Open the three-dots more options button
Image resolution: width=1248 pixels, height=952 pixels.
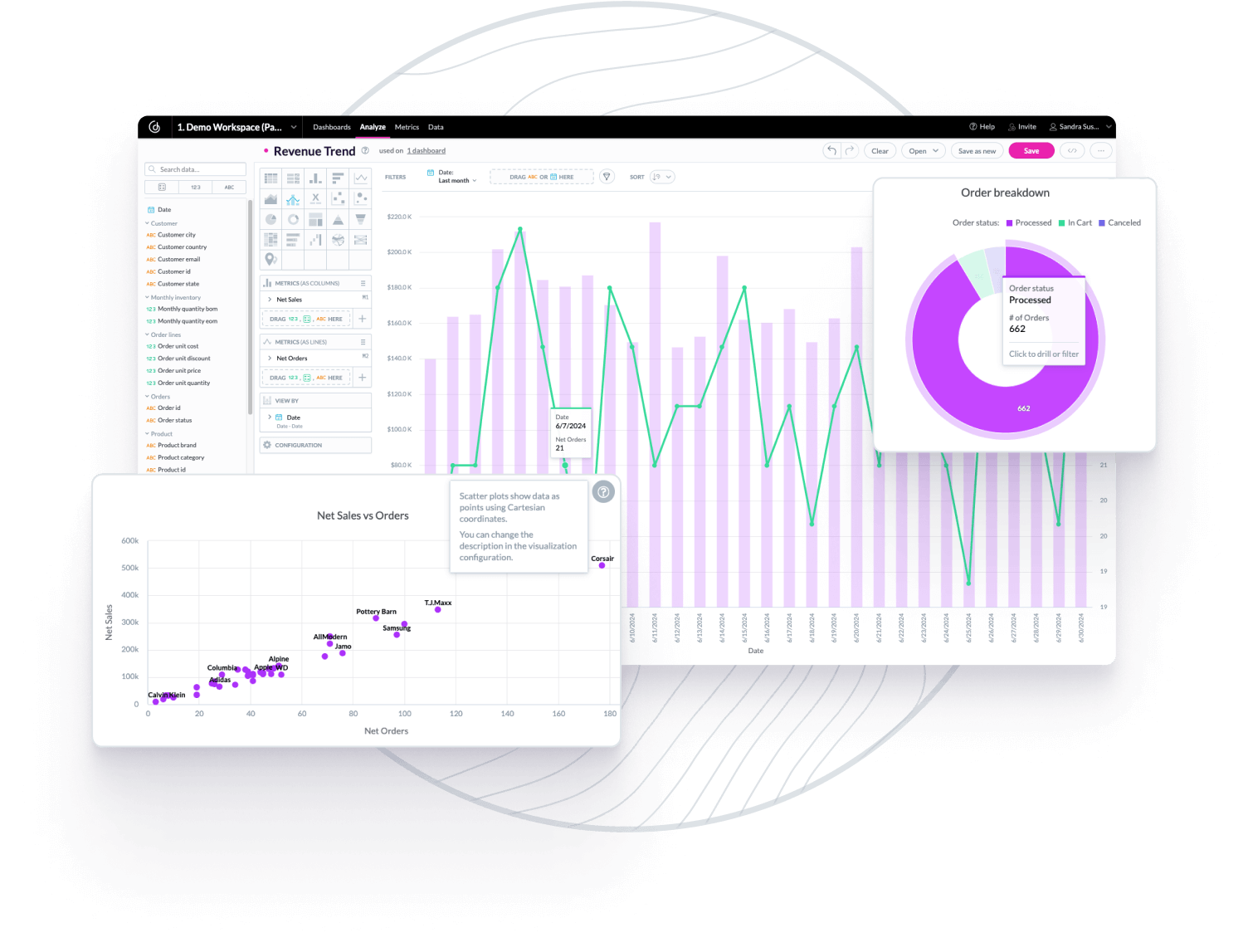pyautogui.click(x=1101, y=150)
